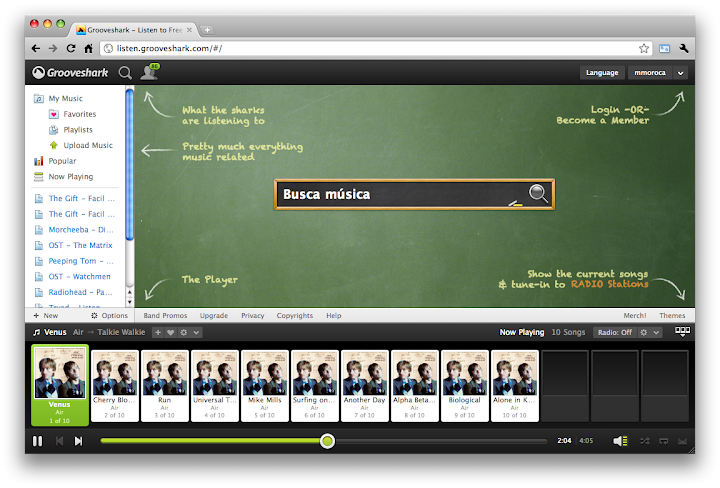Toggle repeat mode
This screenshot has width=720, height=488.
pos(664,441)
